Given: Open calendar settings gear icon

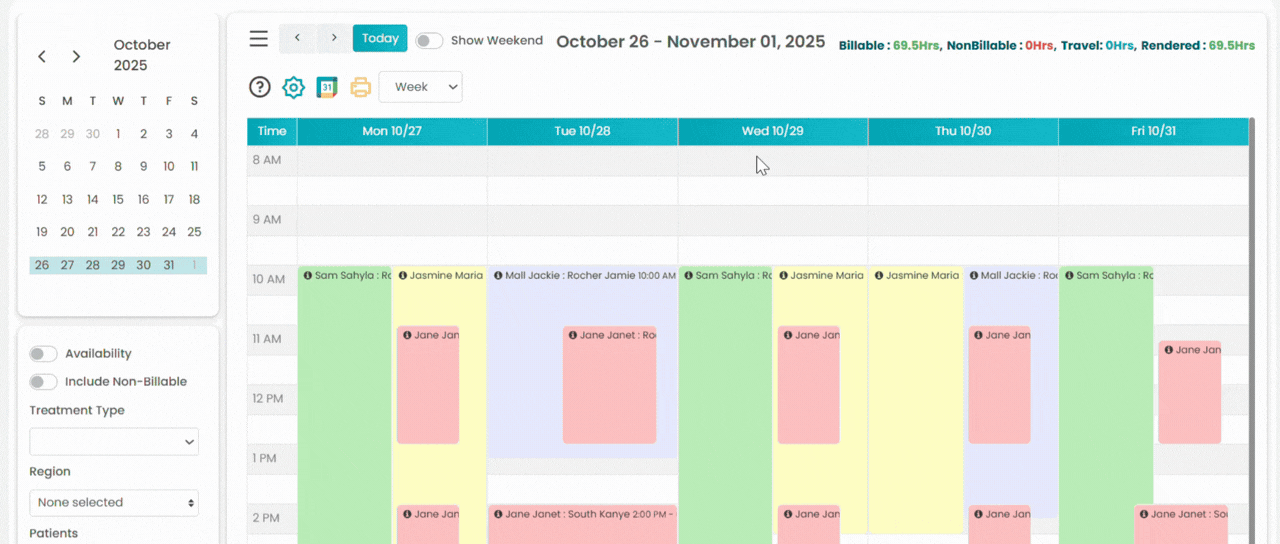Looking at the screenshot, I should click(x=293, y=87).
